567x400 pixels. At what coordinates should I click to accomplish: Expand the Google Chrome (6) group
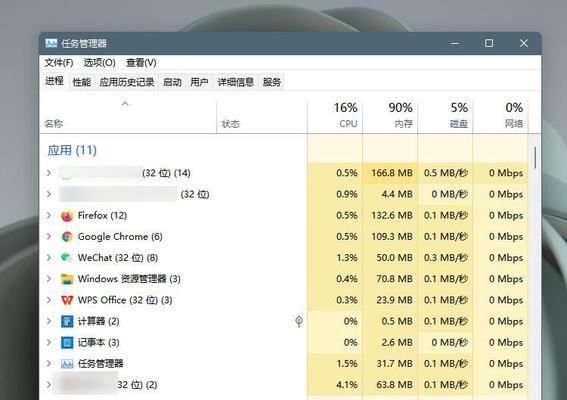pyautogui.click(x=49, y=237)
